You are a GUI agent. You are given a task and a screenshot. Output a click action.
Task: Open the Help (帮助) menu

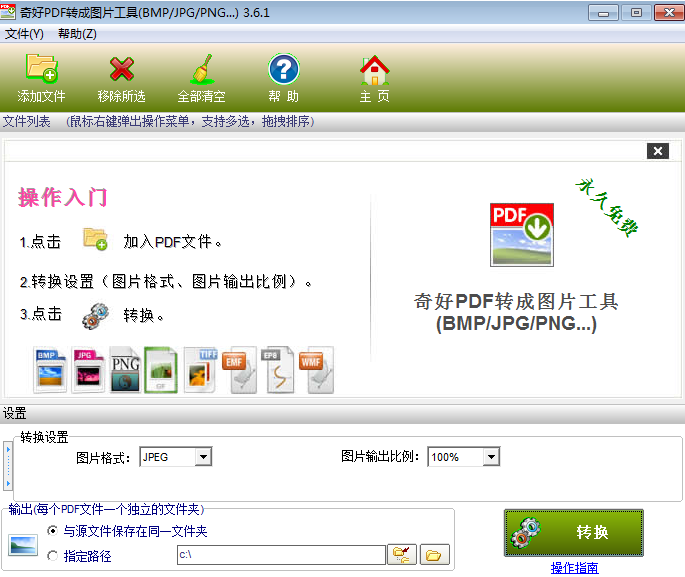coord(77,34)
